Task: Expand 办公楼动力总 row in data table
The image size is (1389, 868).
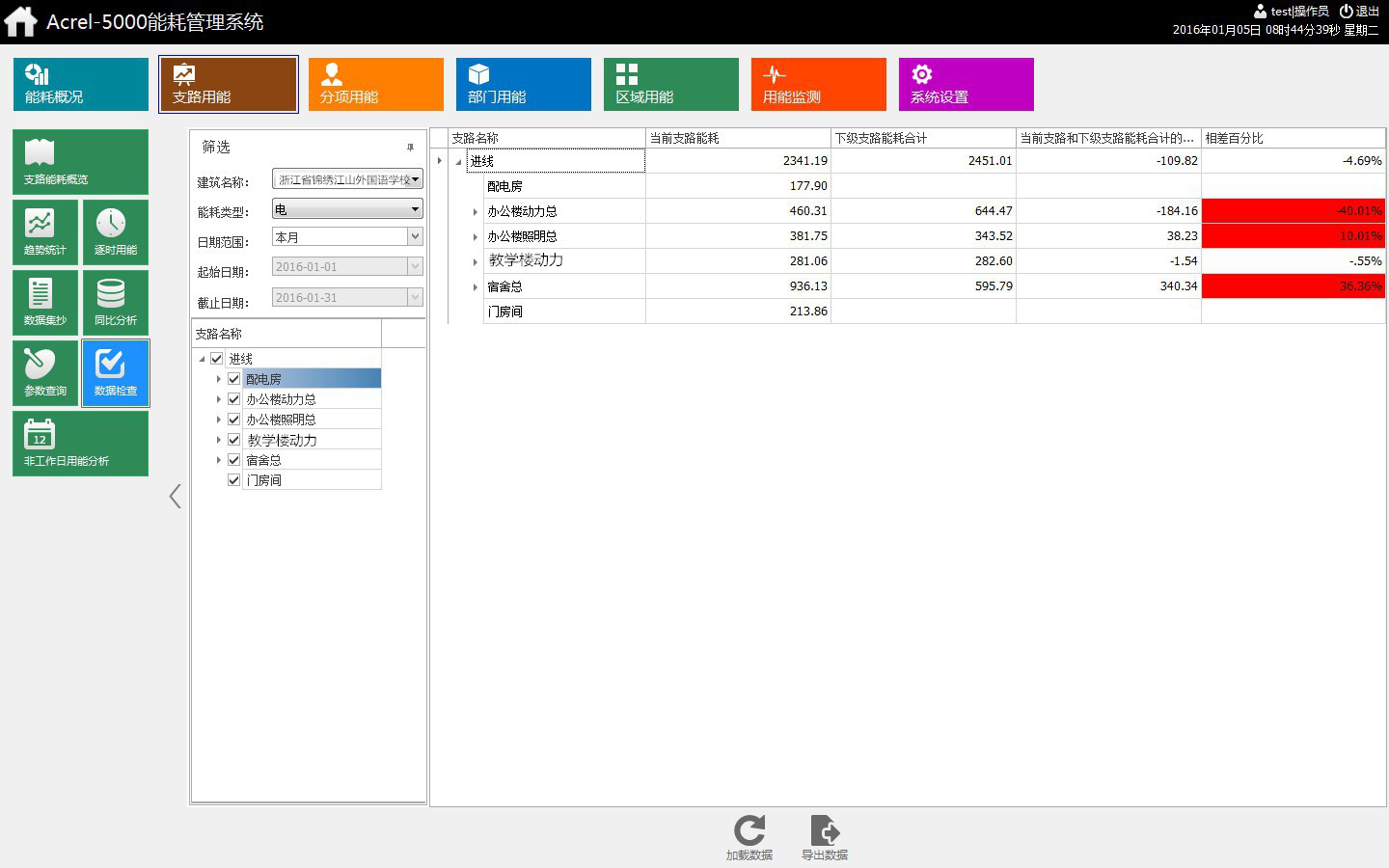Action: pyautogui.click(x=475, y=211)
